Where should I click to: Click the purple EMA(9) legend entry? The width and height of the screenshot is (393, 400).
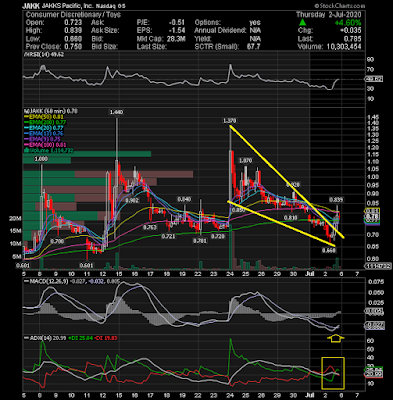pyautogui.click(x=43, y=140)
